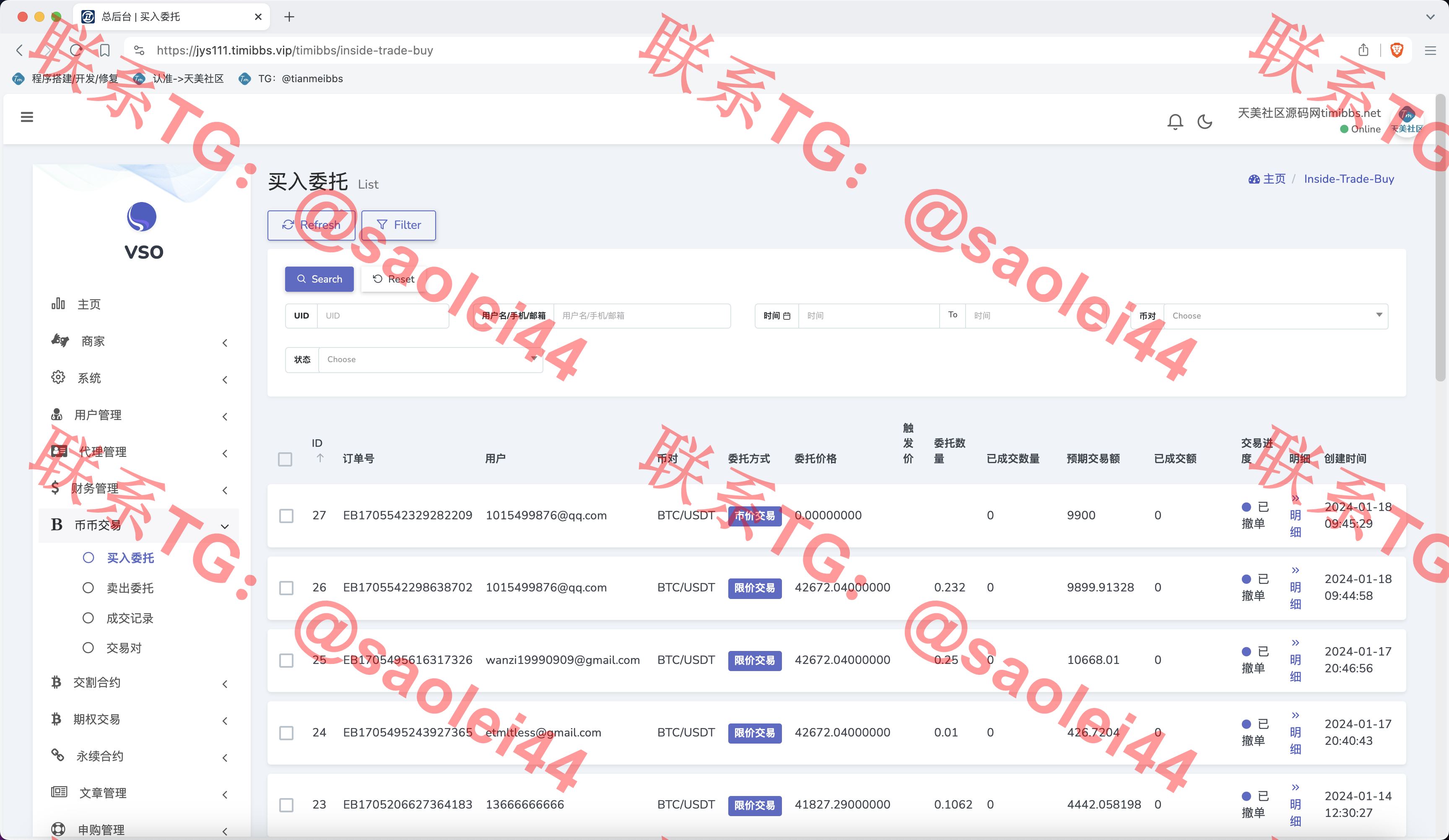The width and height of the screenshot is (1449, 840).
Task: Open 明细 link for order 25
Action: coord(1295,660)
